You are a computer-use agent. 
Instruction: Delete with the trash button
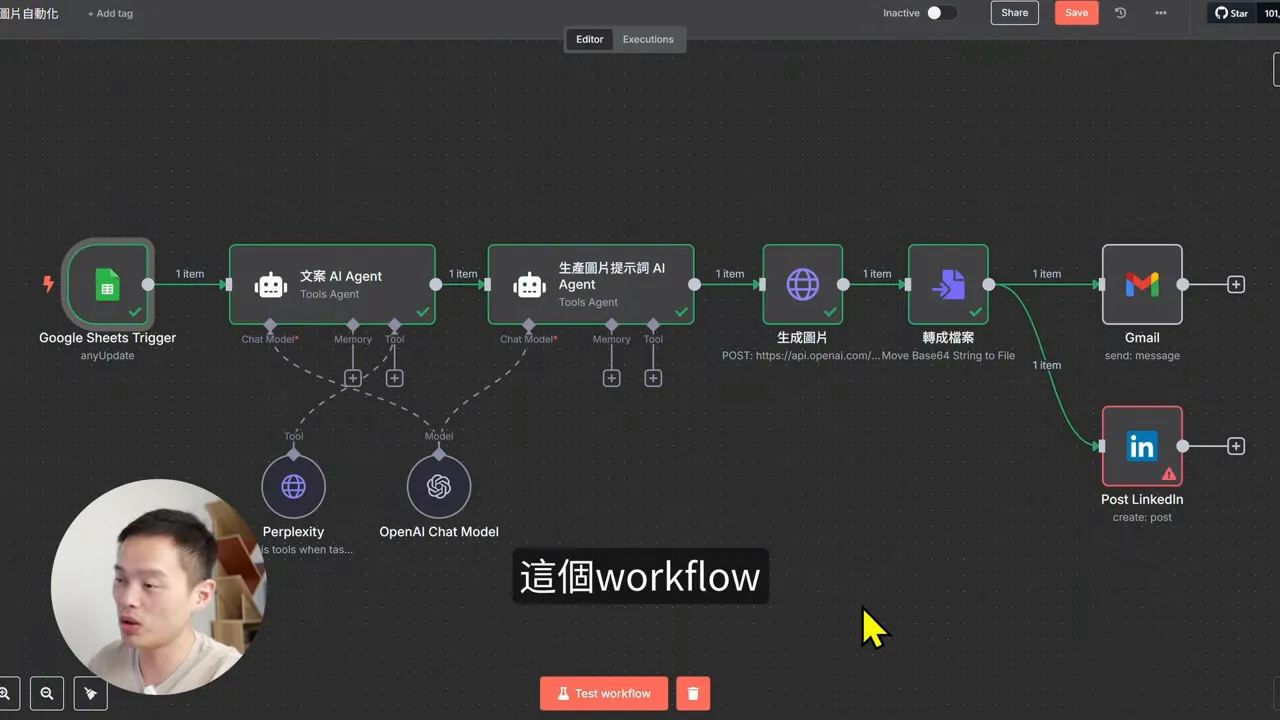coord(693,693)
